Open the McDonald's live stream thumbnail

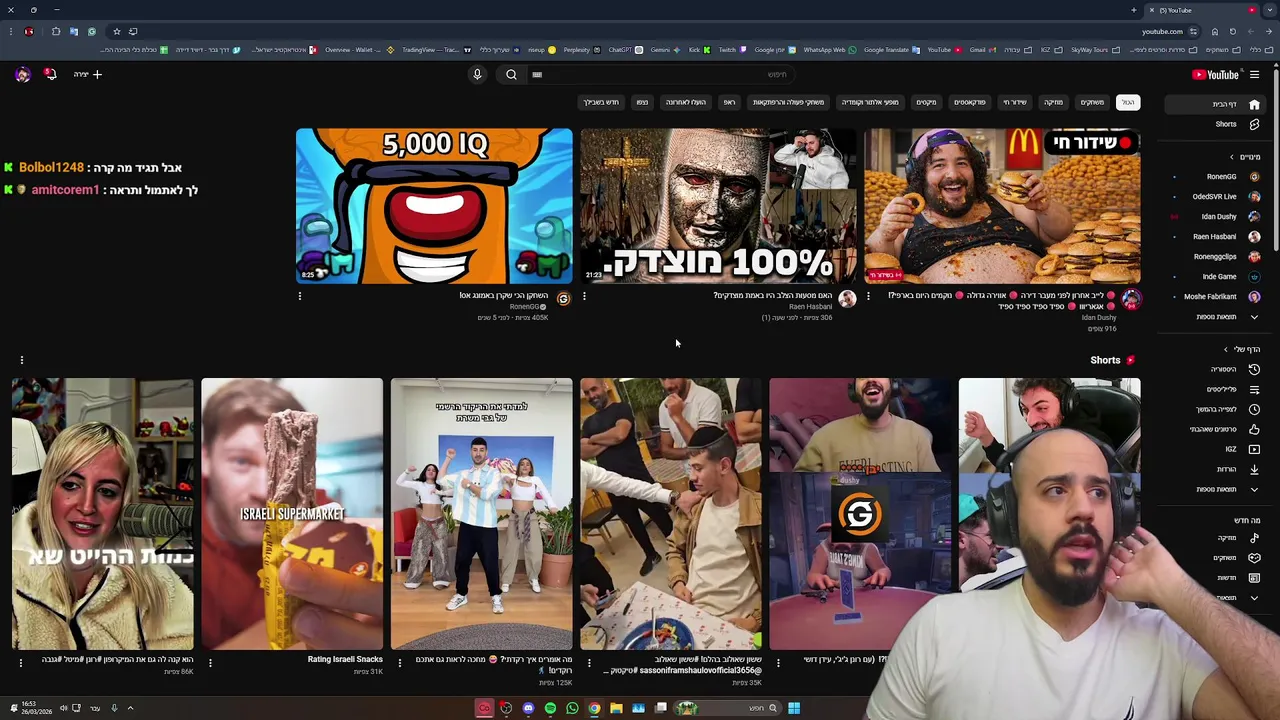tap(1002, 206)
